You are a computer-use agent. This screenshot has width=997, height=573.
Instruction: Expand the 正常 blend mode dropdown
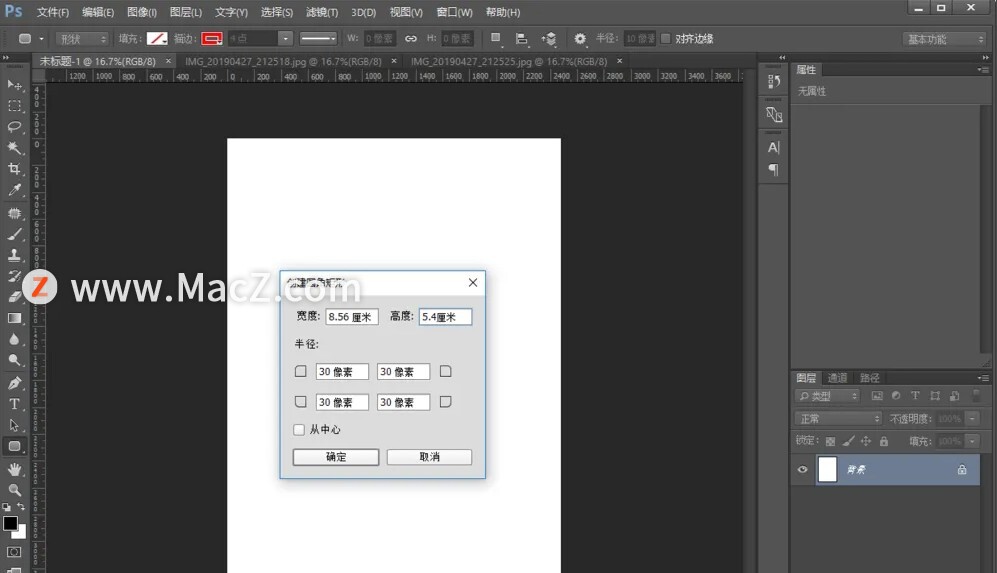[x=838, y=419]
